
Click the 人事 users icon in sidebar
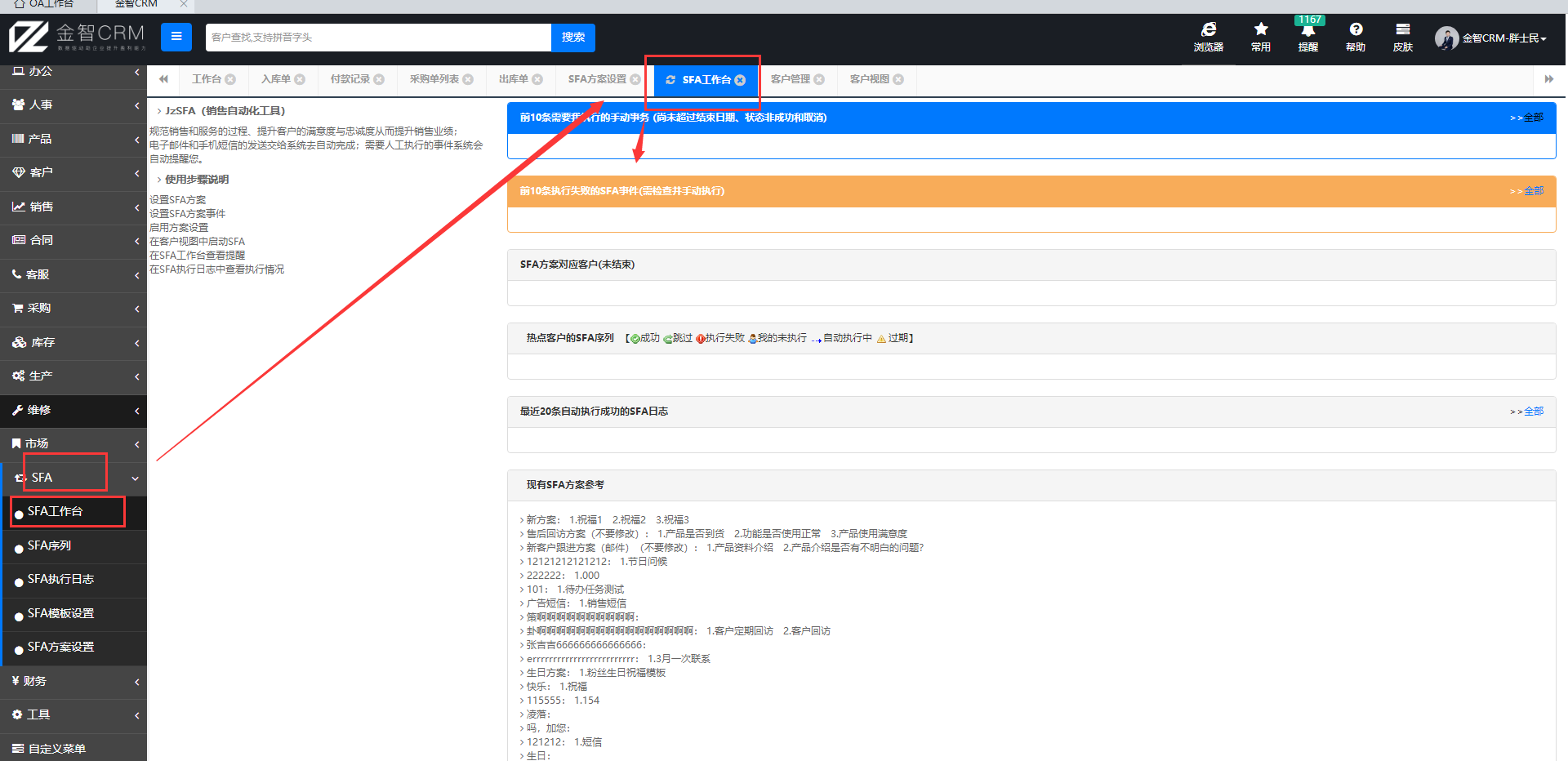coord(18,105)
